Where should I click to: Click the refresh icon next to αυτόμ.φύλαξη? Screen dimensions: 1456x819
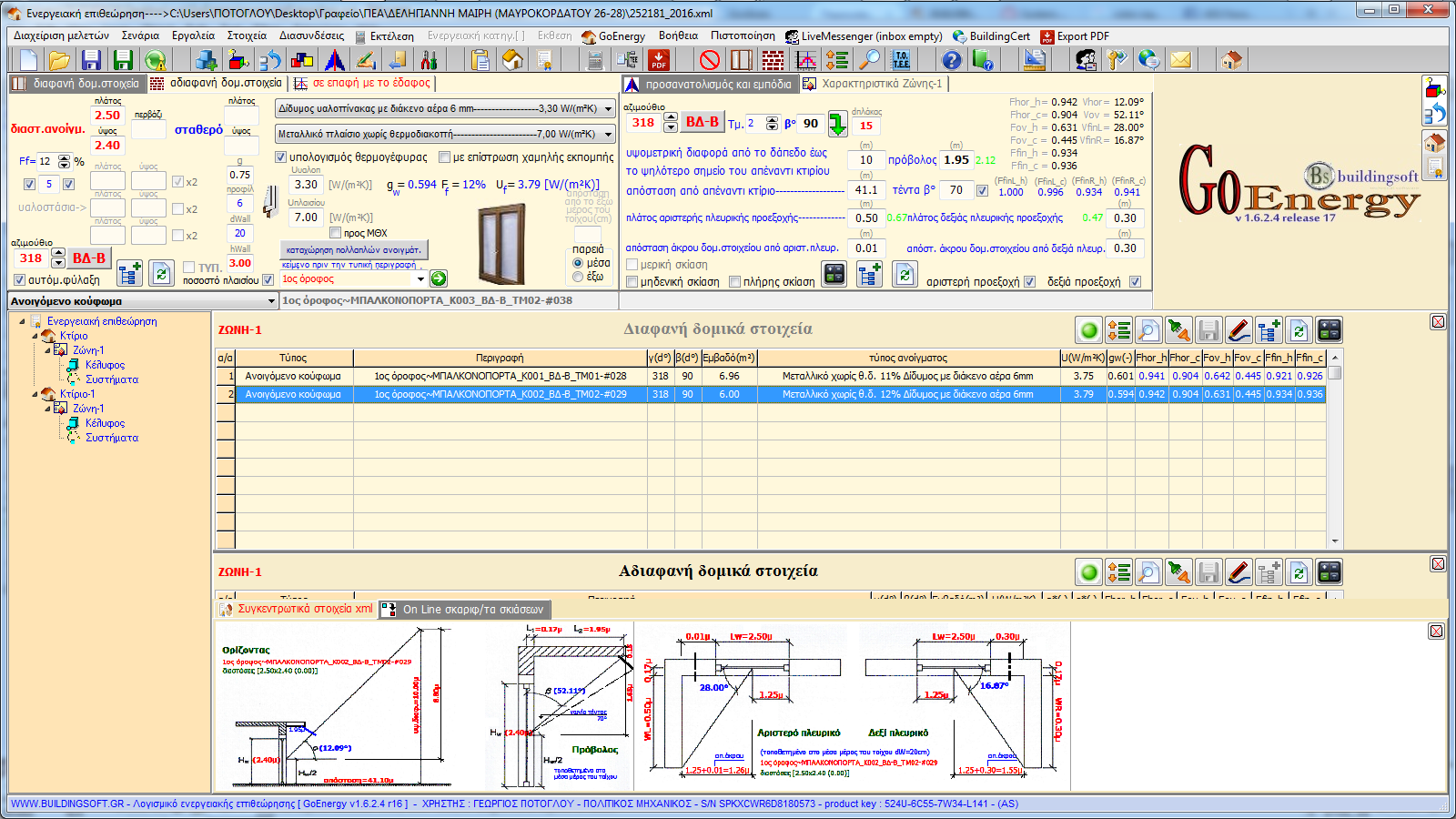tap(161, 273)
